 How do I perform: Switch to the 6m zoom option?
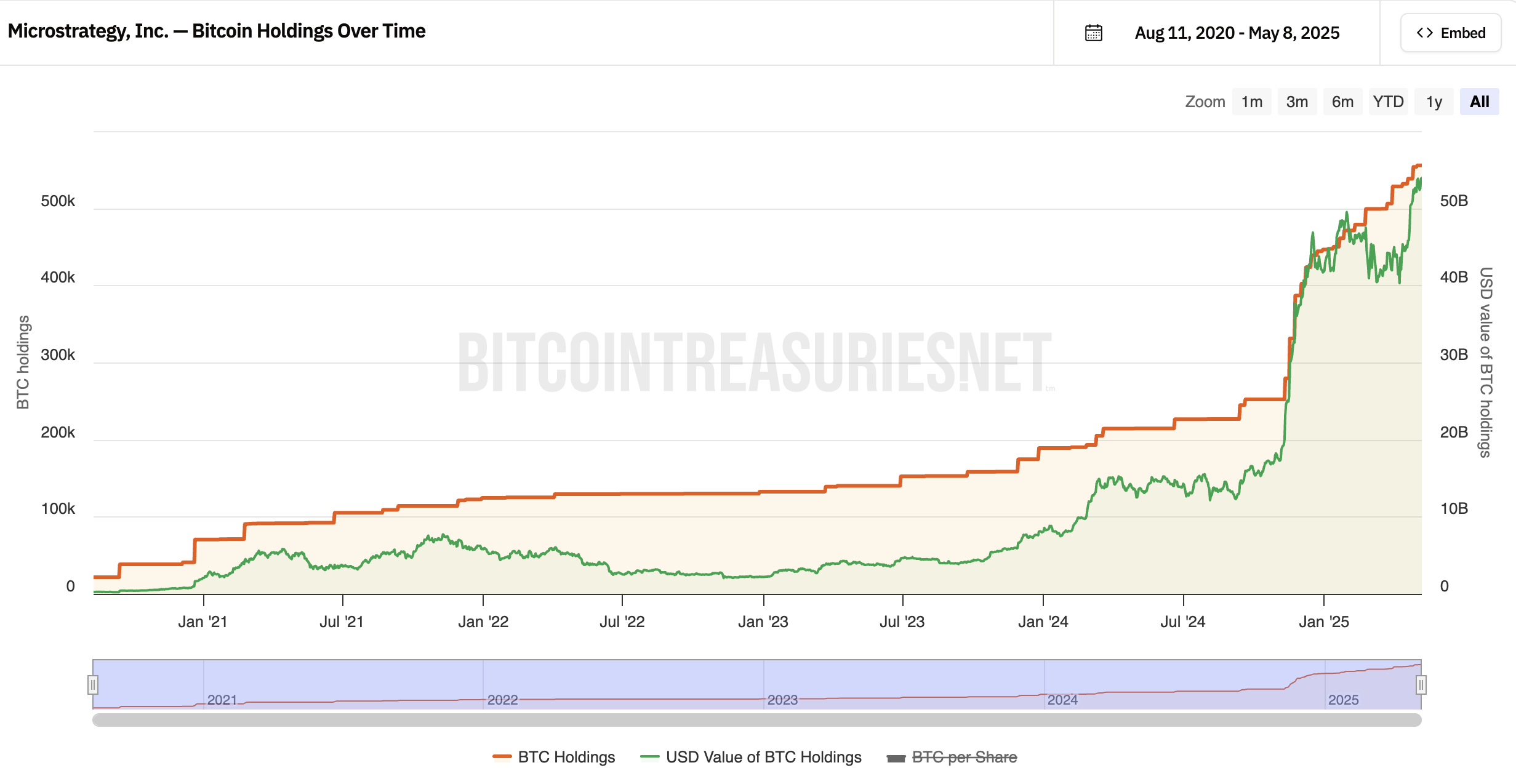click(x=1342, y=101)
